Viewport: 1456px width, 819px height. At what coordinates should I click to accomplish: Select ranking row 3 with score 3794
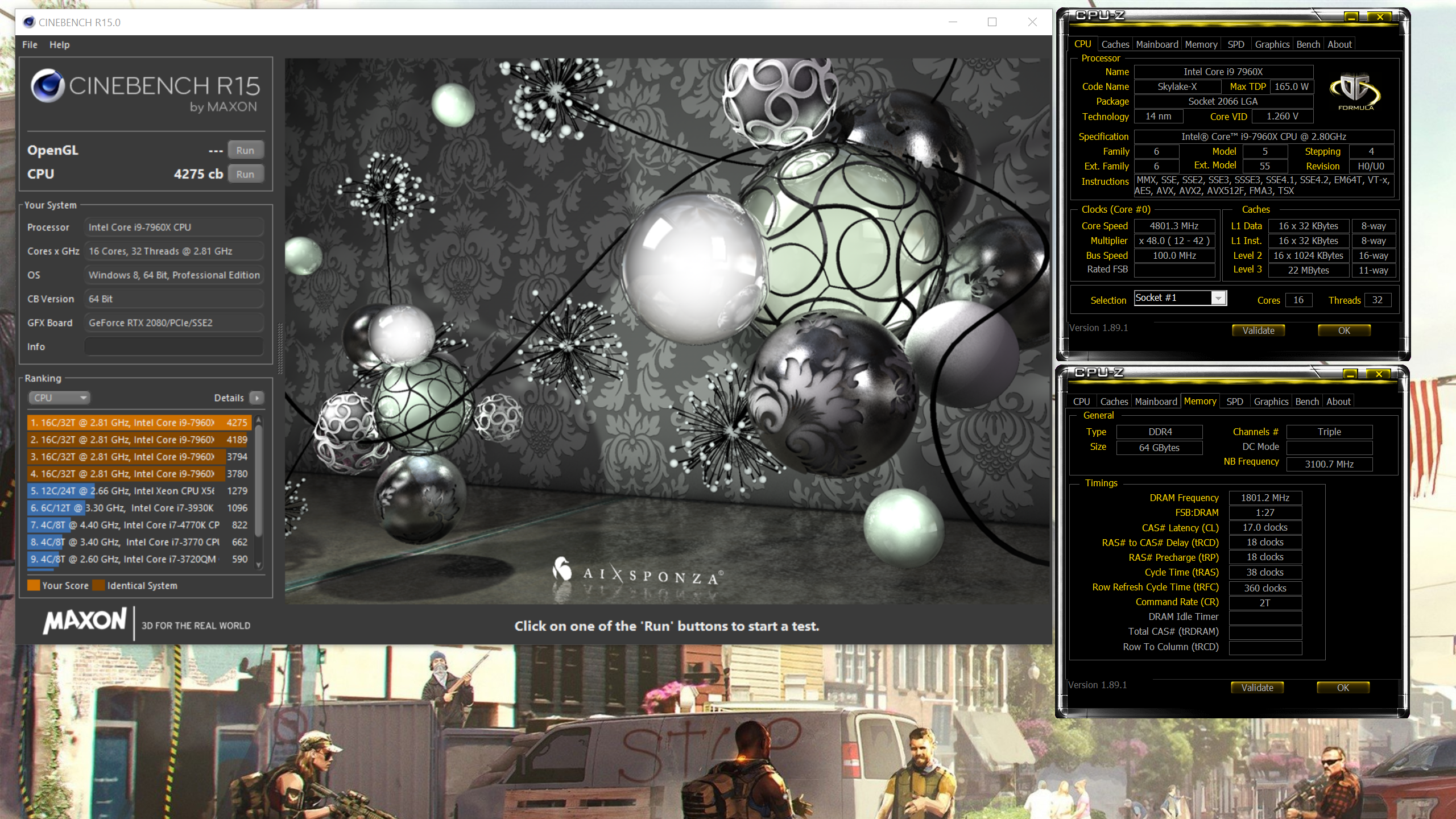coord(139,457)
